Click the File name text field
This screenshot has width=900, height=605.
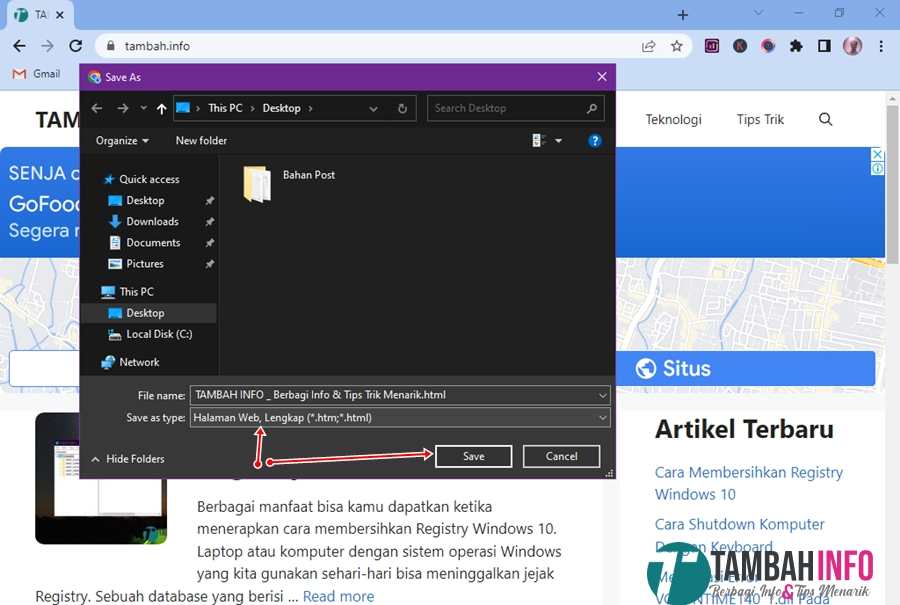tap(393, 395)
